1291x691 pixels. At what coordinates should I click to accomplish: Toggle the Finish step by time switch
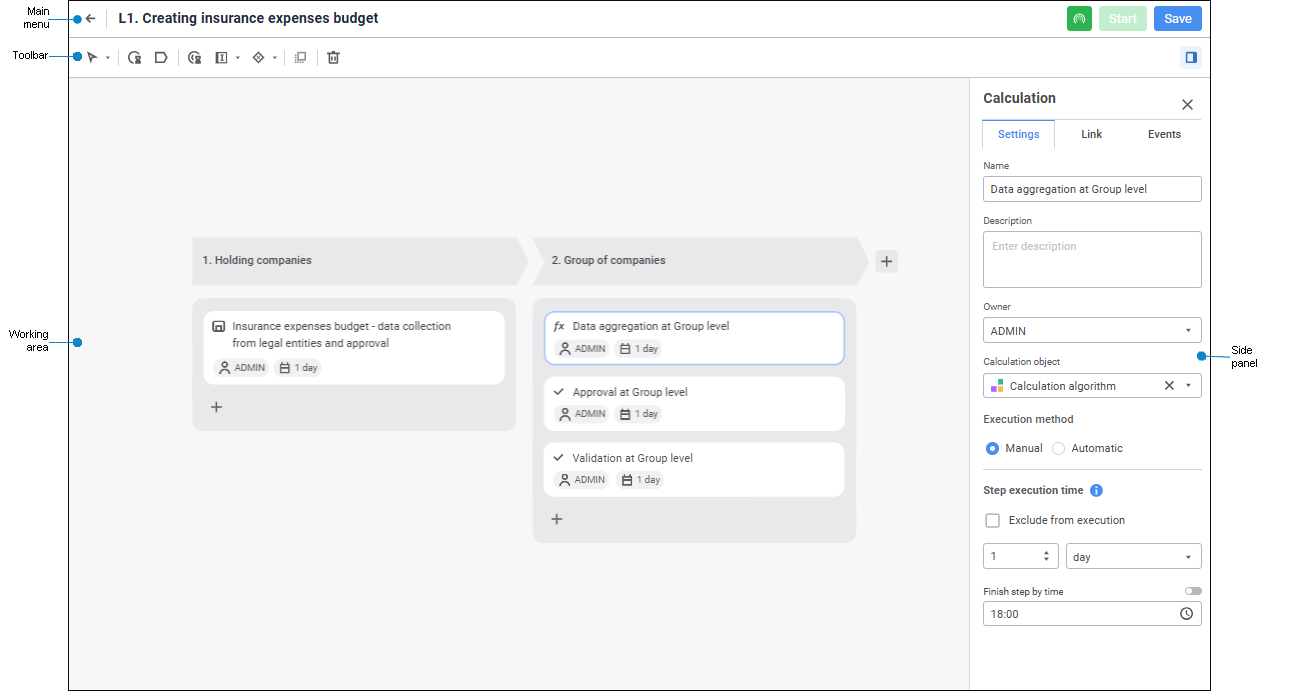click(x=1193, y=591)
